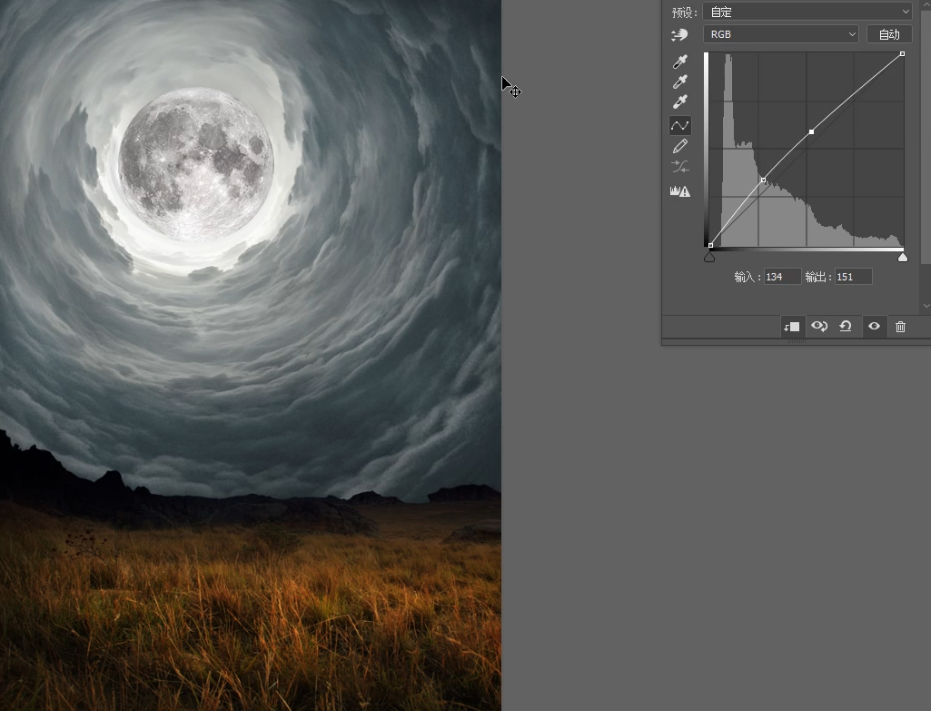
Task: Open the 预设 preset dropdown
Action: (807, 12)
